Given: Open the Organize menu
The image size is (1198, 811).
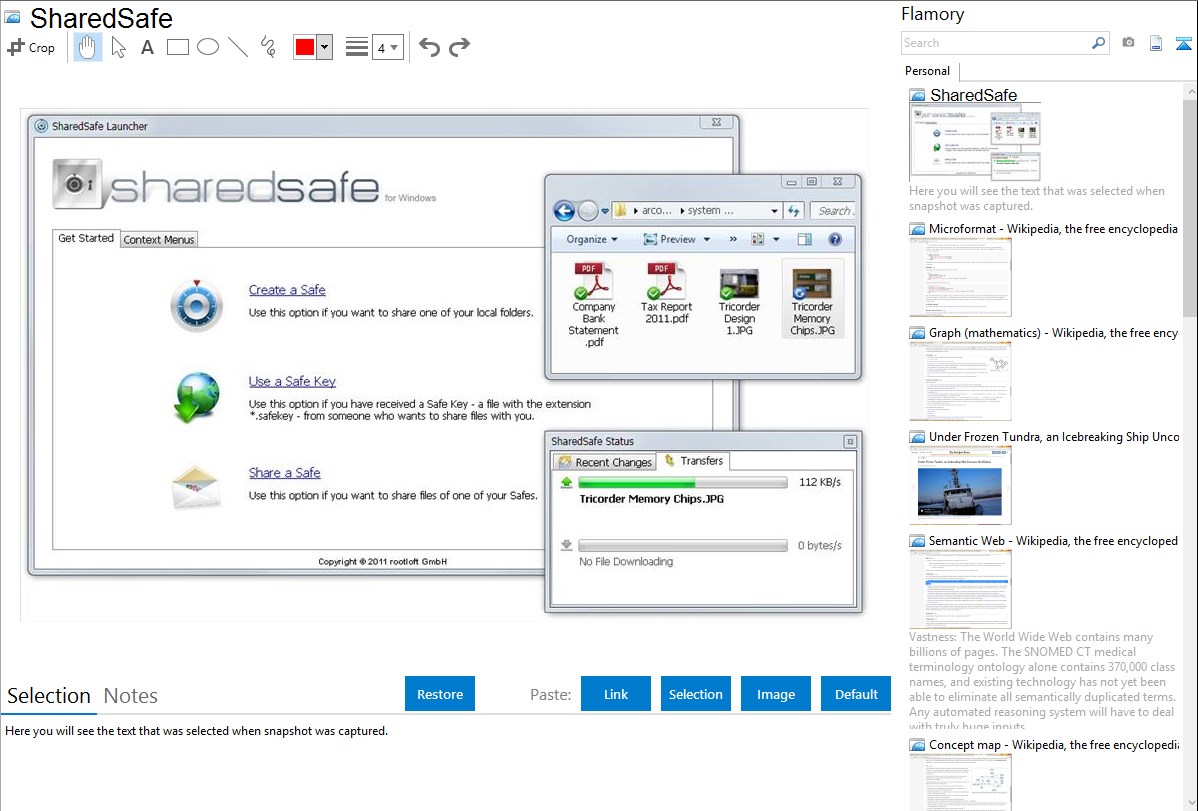Looking at the screenshot, I should click(591, 239).
